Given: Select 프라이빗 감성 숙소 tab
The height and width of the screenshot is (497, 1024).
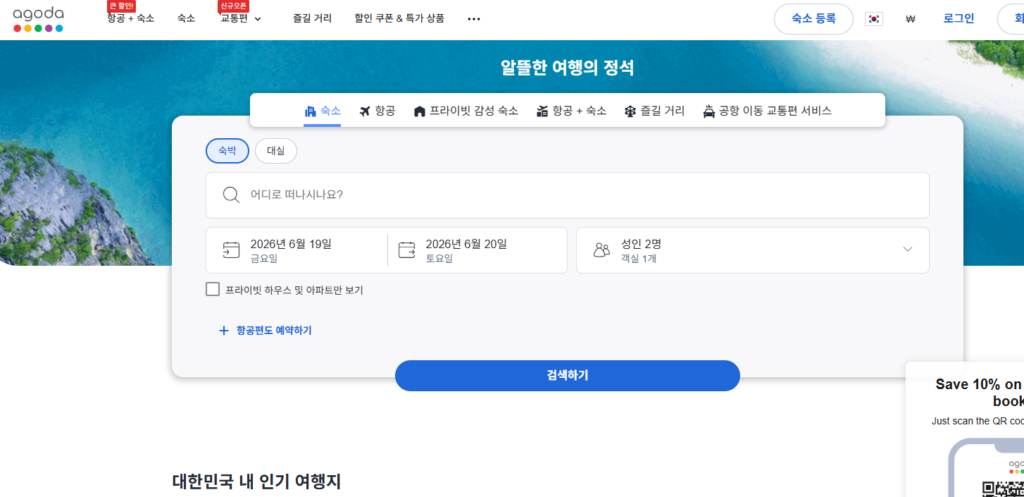Looking at the screenshot, I should [x=466, y=111].
